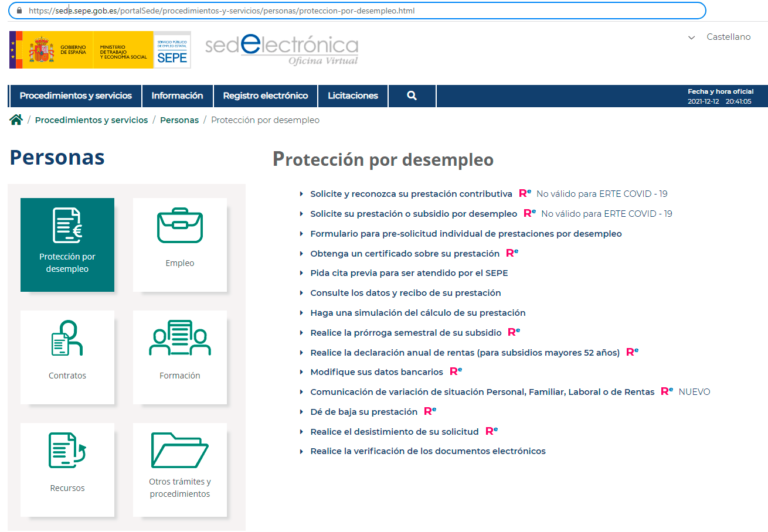Click the Protección por desempleo document icon tile
The image size is (768, 532).
[67, 244]
